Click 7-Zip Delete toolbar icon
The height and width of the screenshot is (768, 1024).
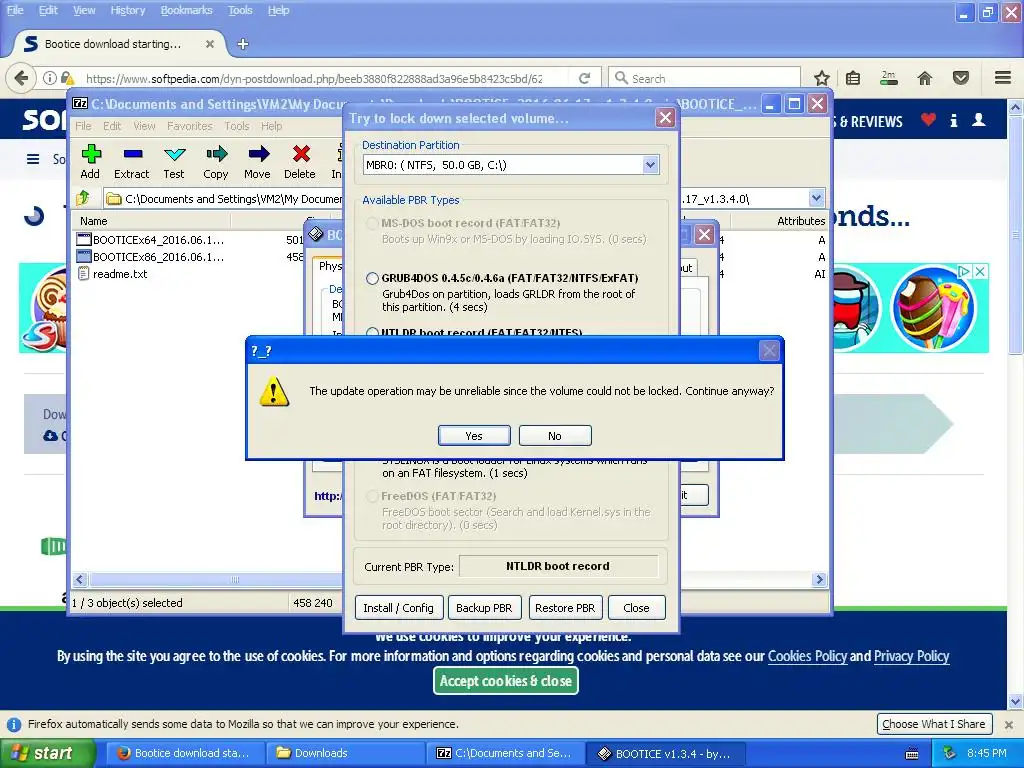click(x=300, y=162)
